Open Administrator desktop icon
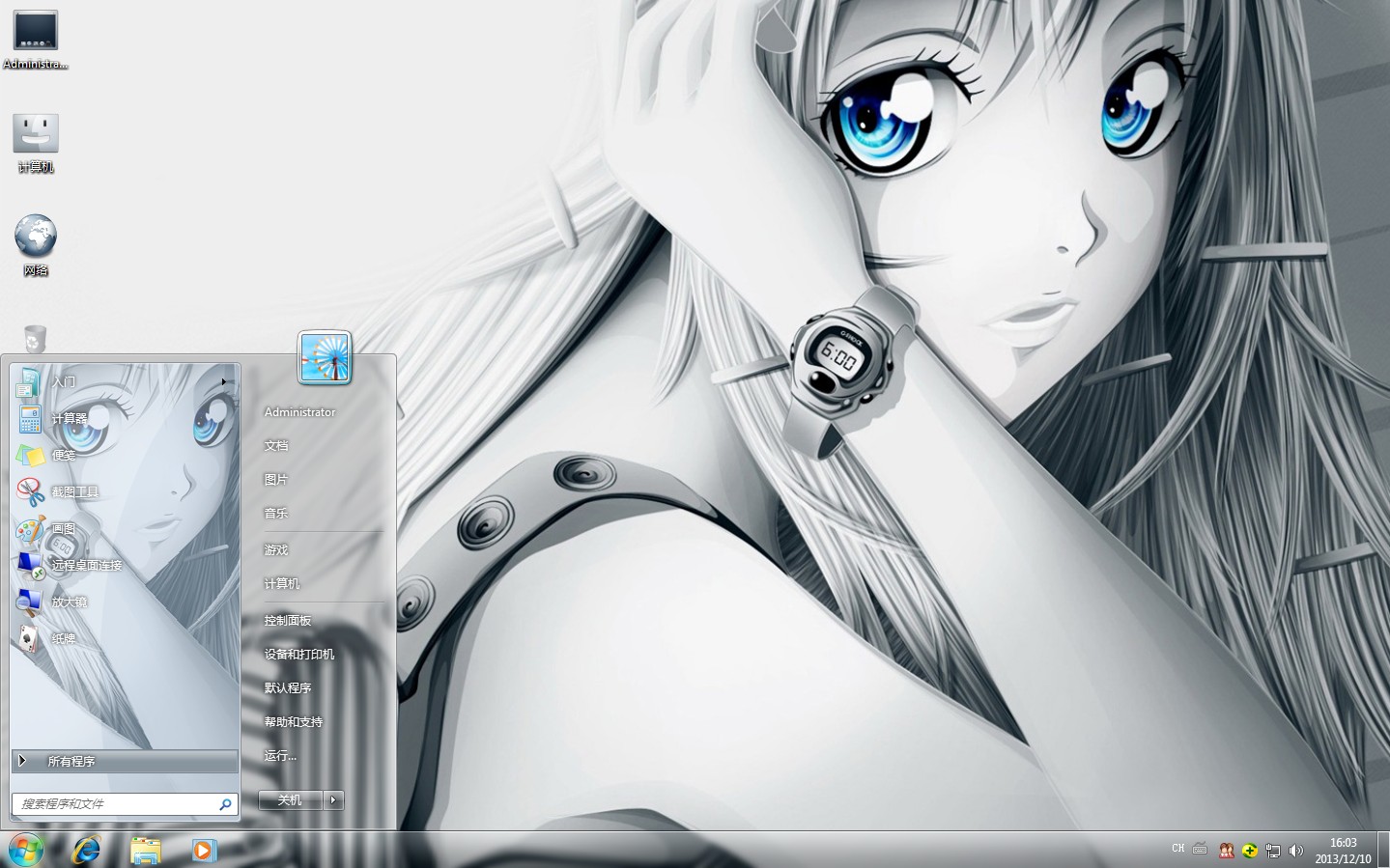 point(36,41)
